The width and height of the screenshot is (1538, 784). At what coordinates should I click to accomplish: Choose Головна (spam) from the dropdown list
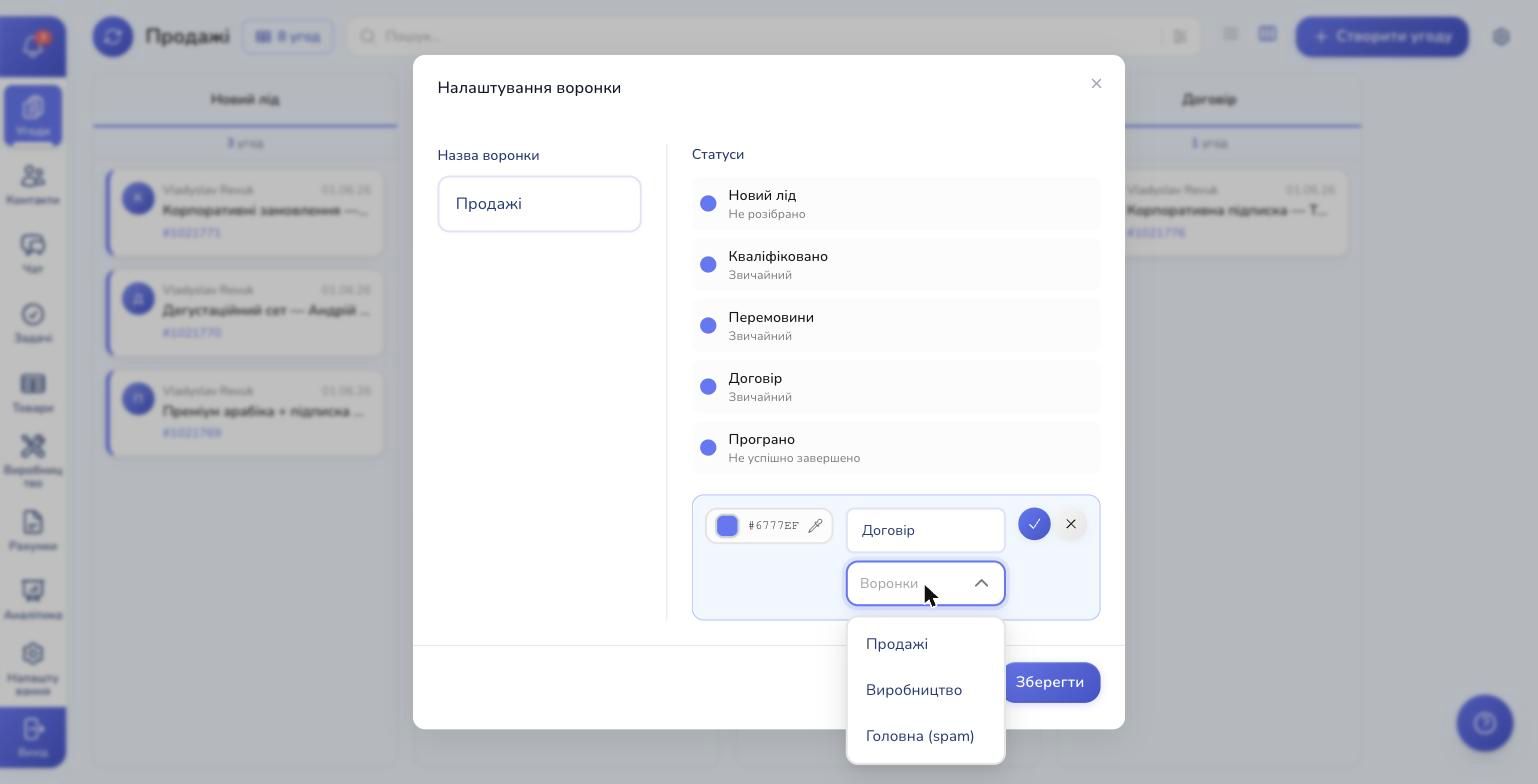tap(926, 736)
